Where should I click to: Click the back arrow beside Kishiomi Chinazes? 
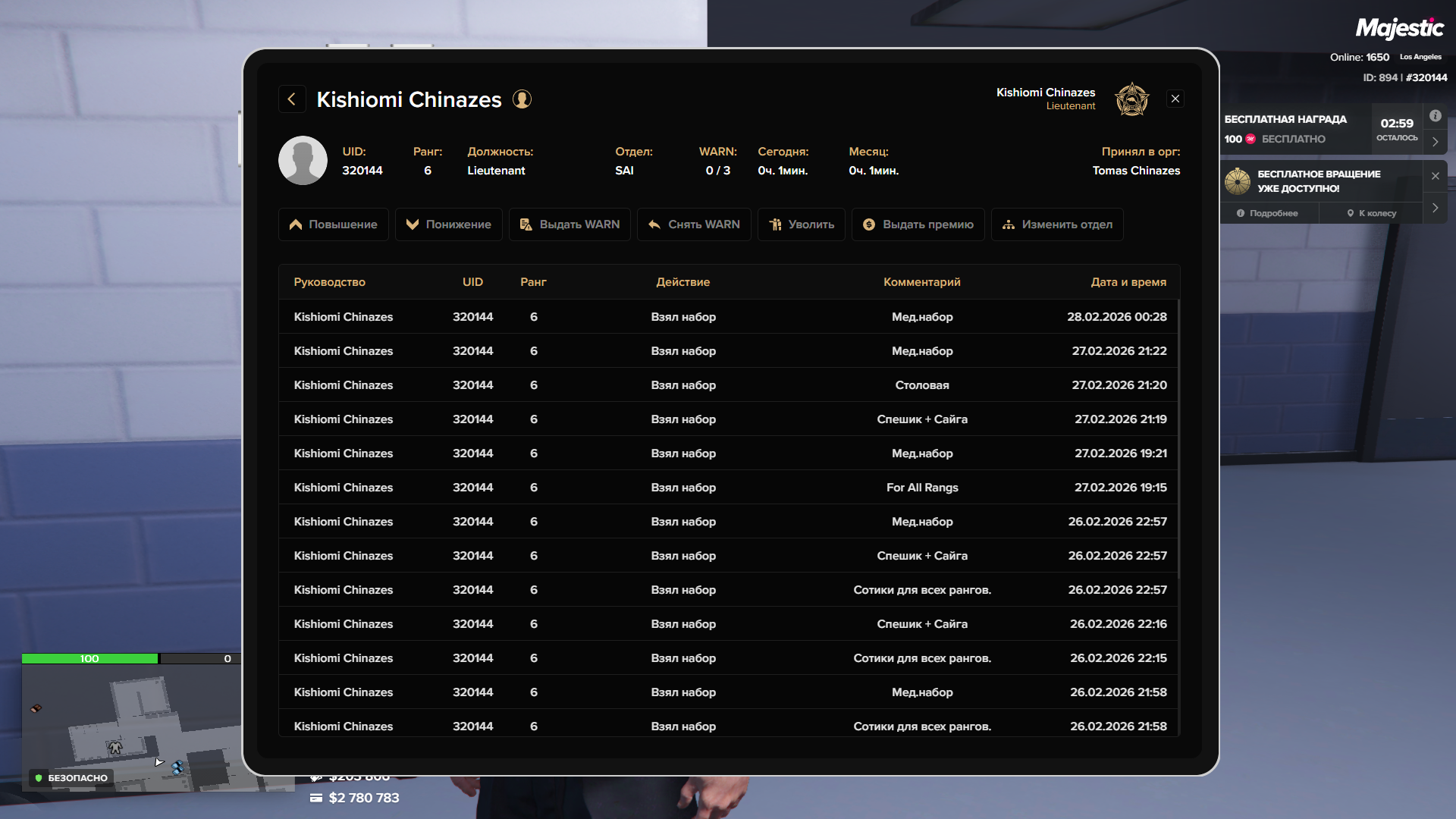pyautogui.click(x=292, y=99)
